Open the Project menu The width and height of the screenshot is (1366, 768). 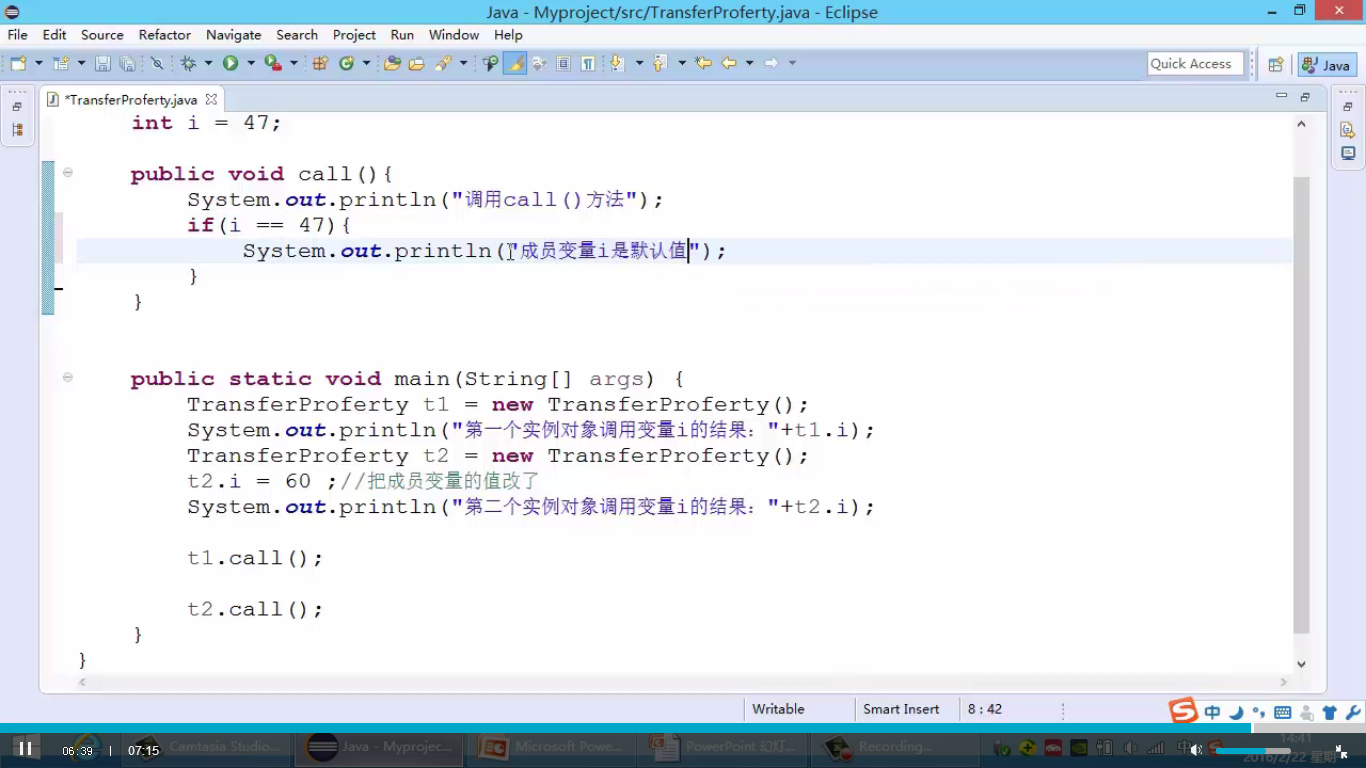(354, 34)
